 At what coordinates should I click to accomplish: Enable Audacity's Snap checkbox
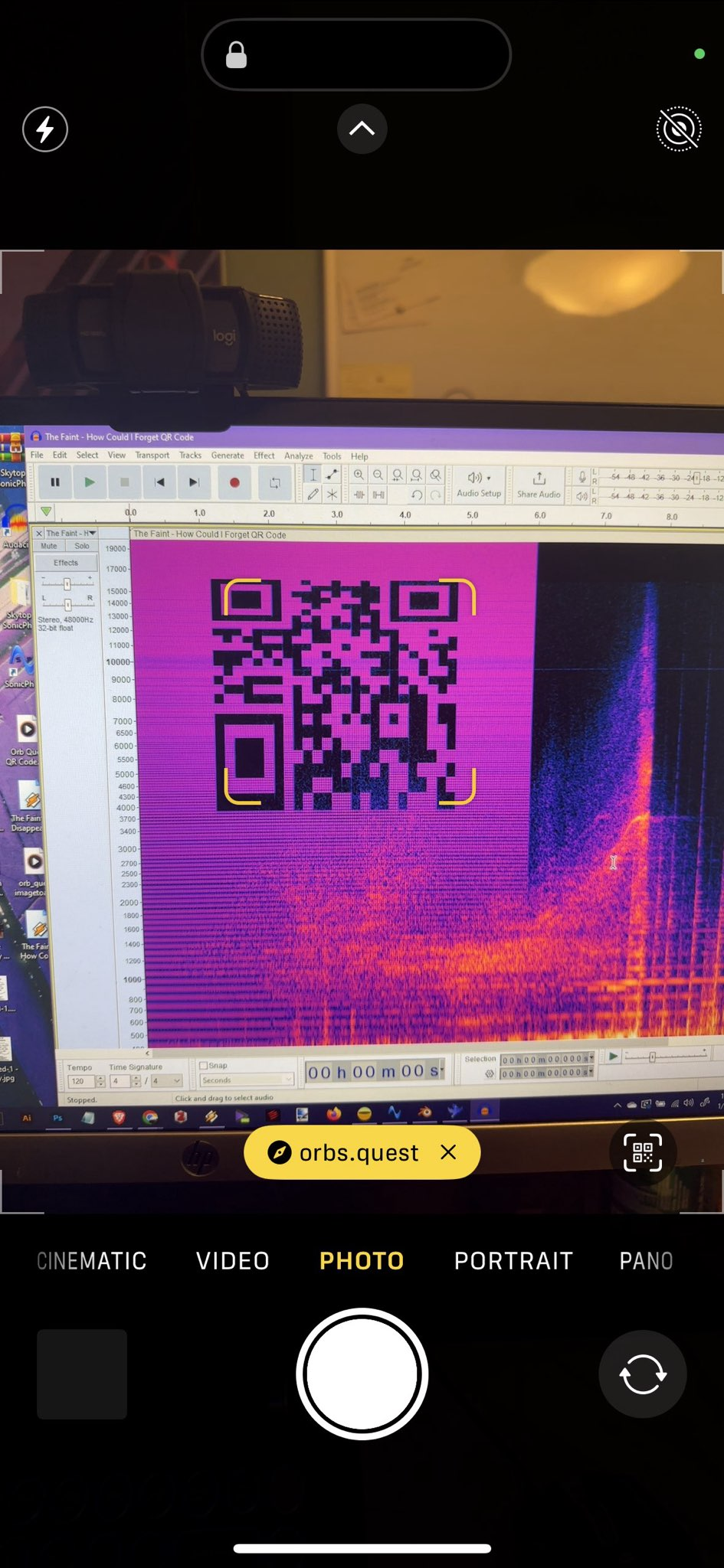click(203, 1065)
